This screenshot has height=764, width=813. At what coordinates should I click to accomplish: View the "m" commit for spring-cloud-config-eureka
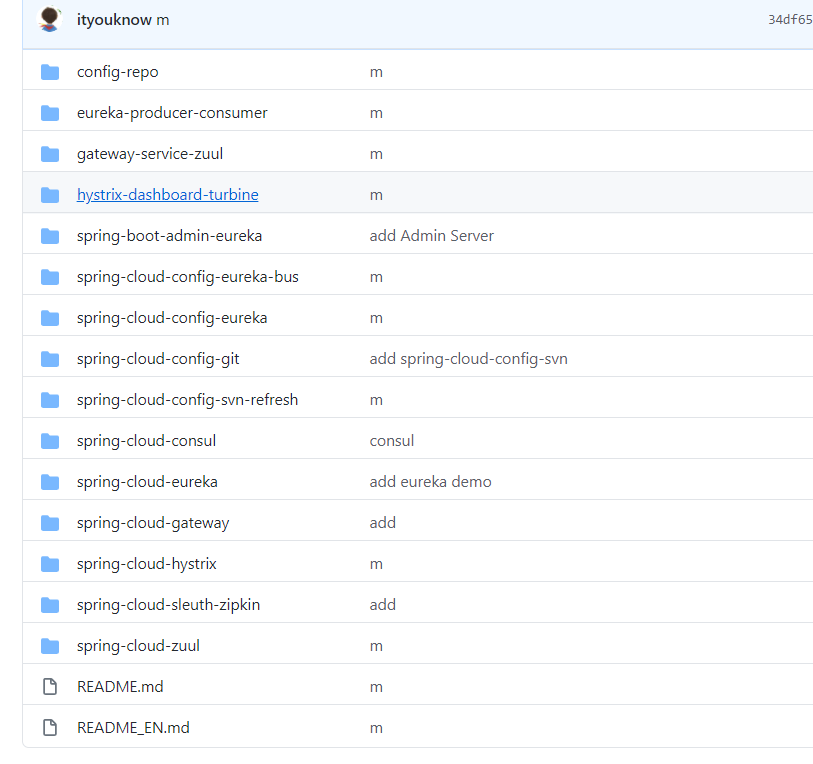click(x=376, y=318)
